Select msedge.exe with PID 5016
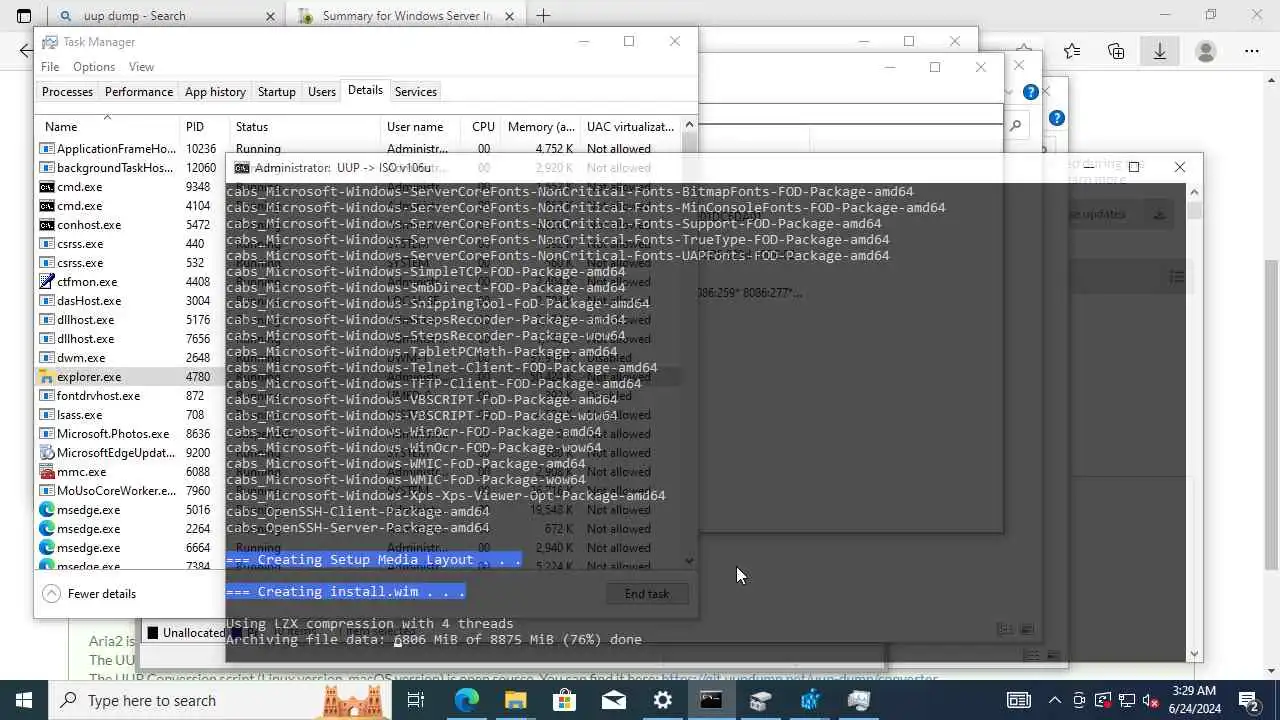Viewport: 1280px width, 720px height. (x=130, y=510)
